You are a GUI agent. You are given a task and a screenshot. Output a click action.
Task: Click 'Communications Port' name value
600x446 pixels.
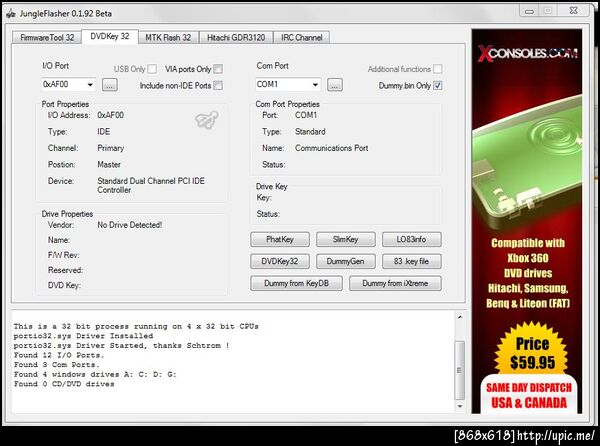tap(331, 148)
